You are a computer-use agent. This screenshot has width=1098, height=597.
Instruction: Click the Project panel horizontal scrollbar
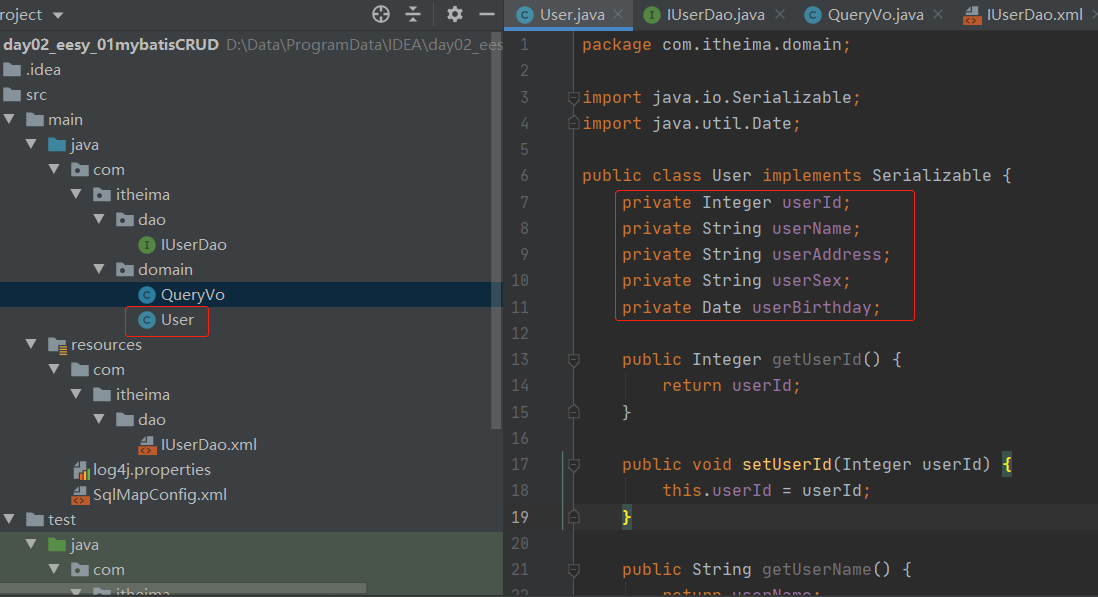(183, 587)
